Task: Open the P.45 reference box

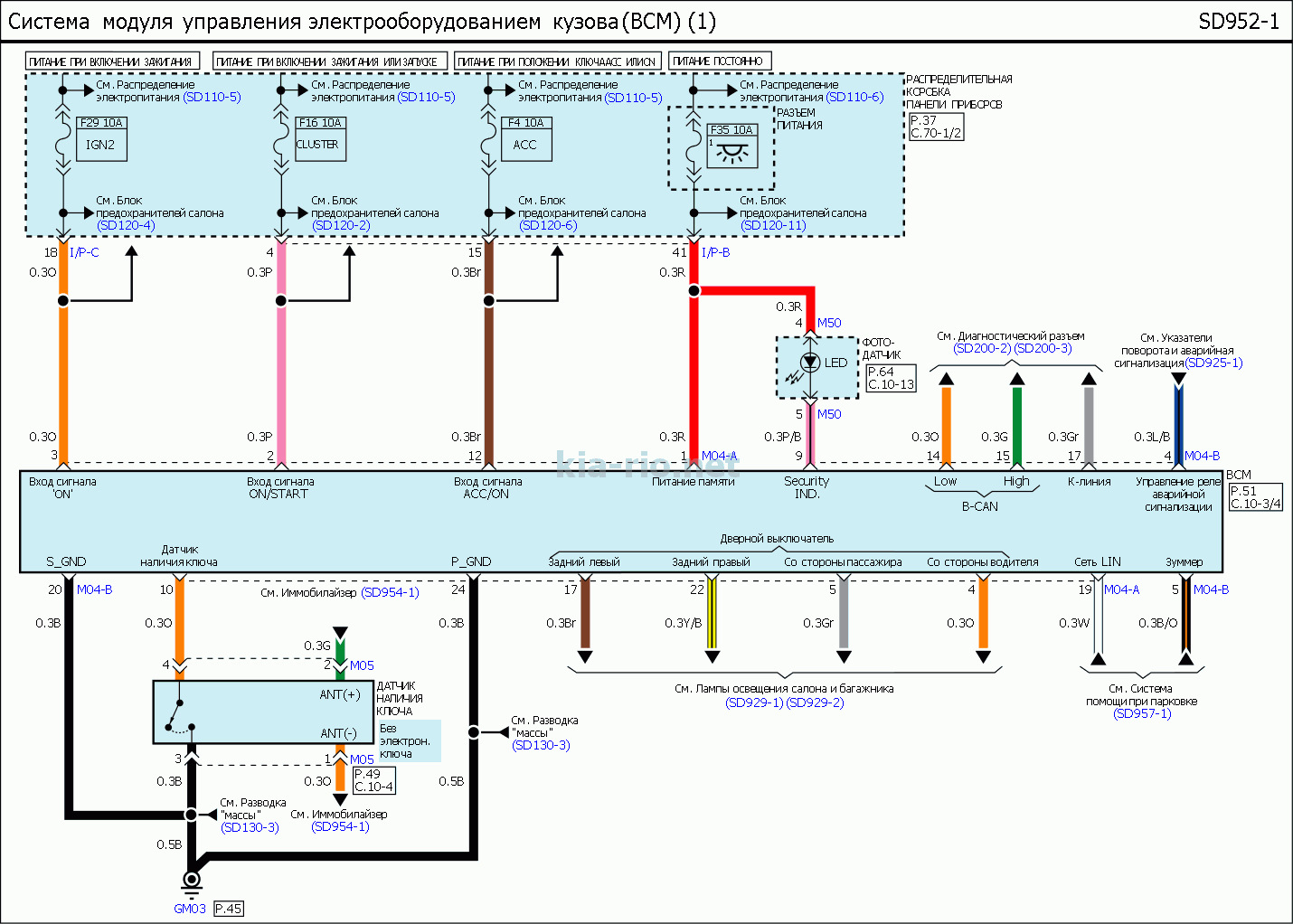Action: tap(229, 909)
